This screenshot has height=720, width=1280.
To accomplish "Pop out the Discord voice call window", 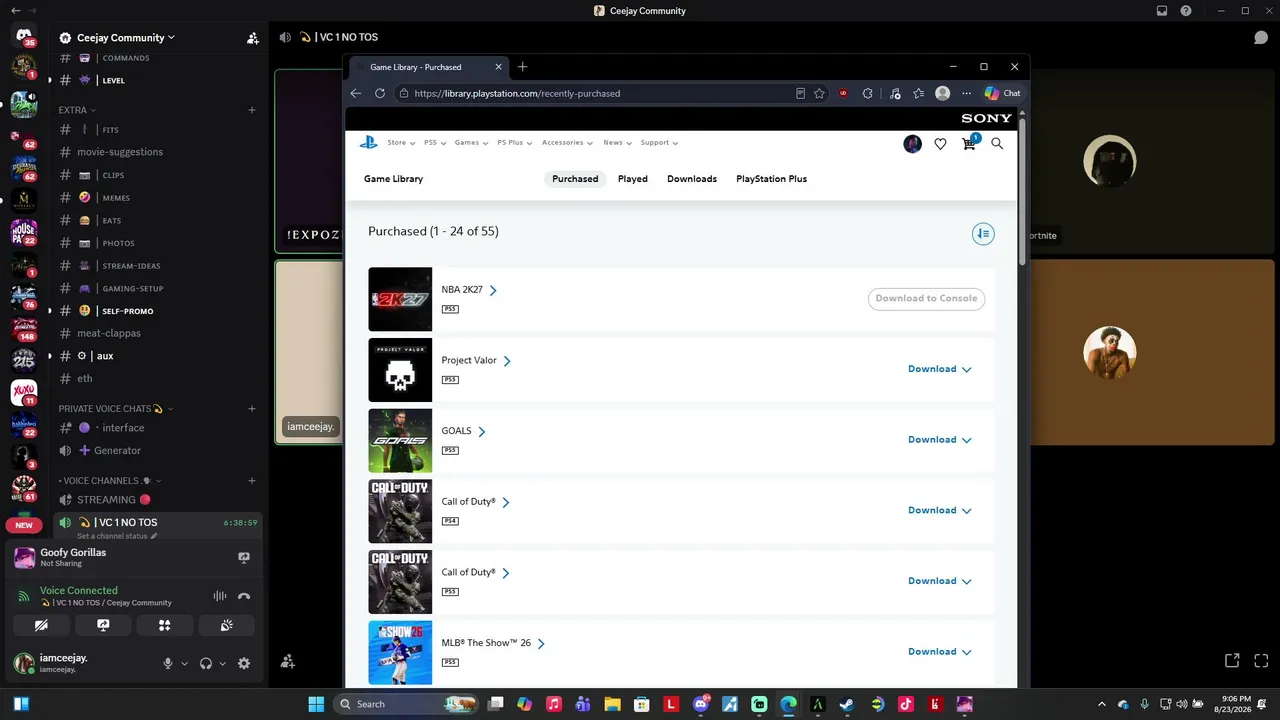I will click(x=1232, y=661).
